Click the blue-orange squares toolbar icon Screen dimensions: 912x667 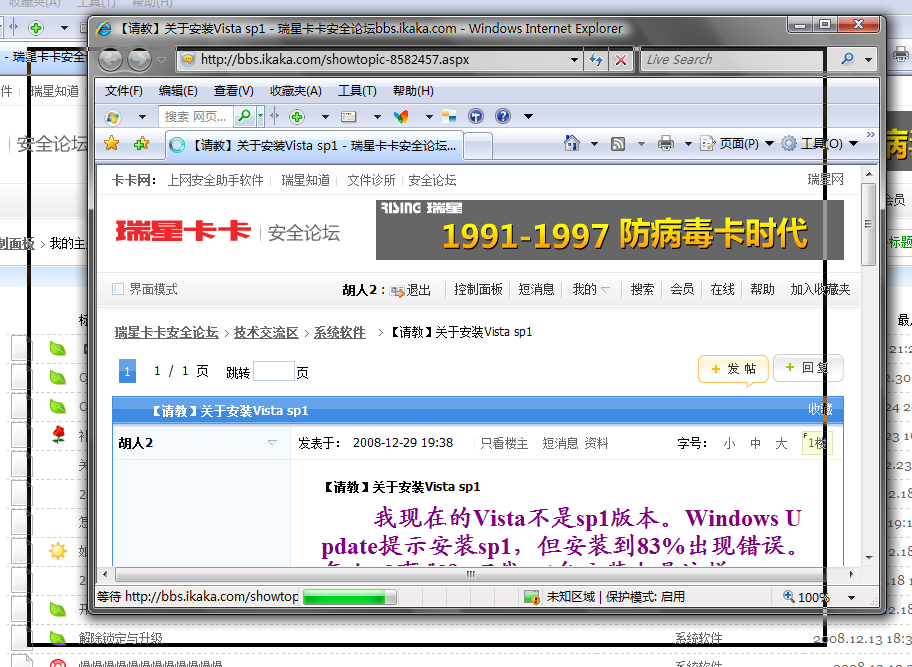coord(448,116)
